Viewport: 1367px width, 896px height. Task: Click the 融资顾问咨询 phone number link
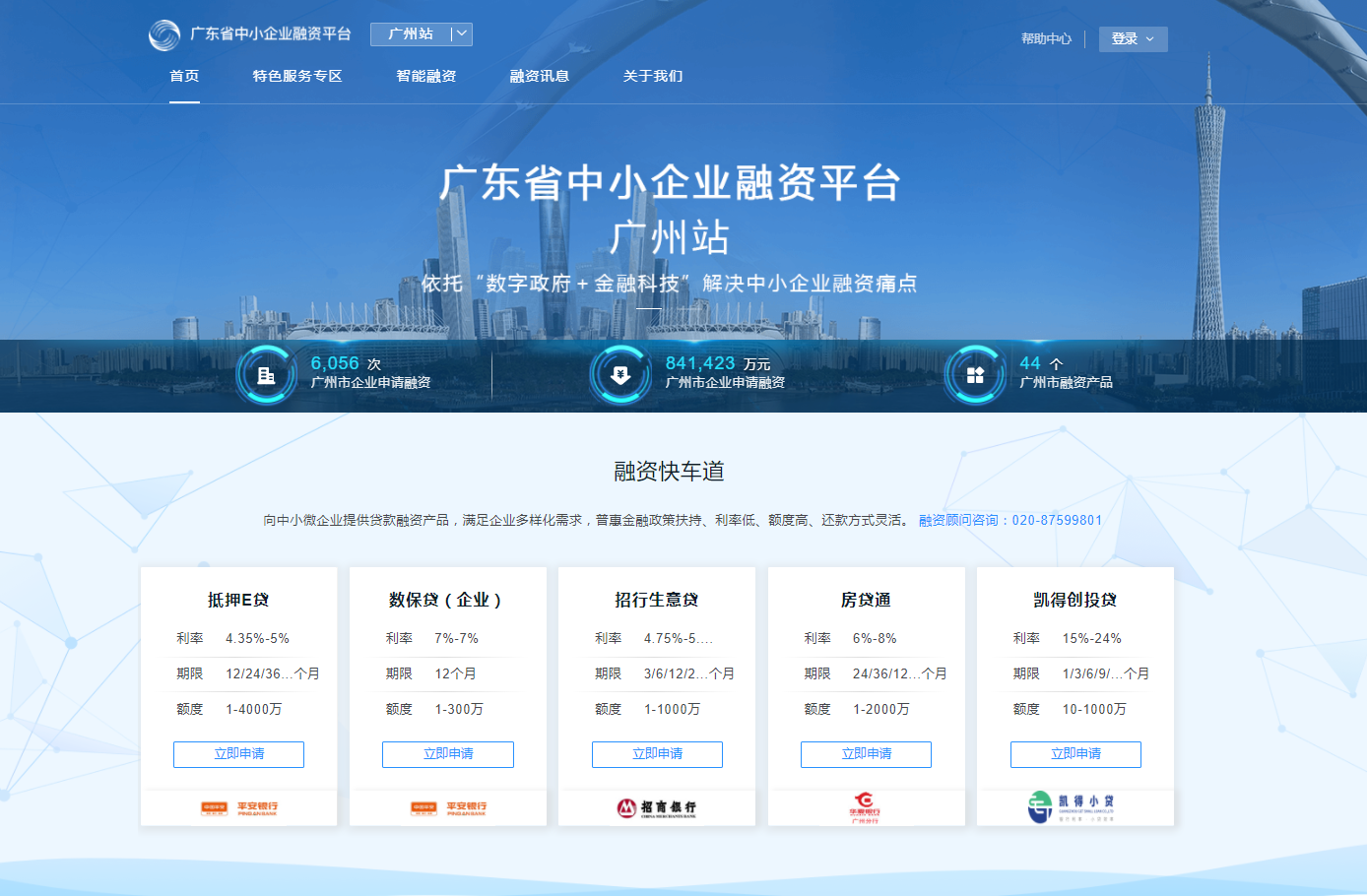click(x=1010, y=520)
